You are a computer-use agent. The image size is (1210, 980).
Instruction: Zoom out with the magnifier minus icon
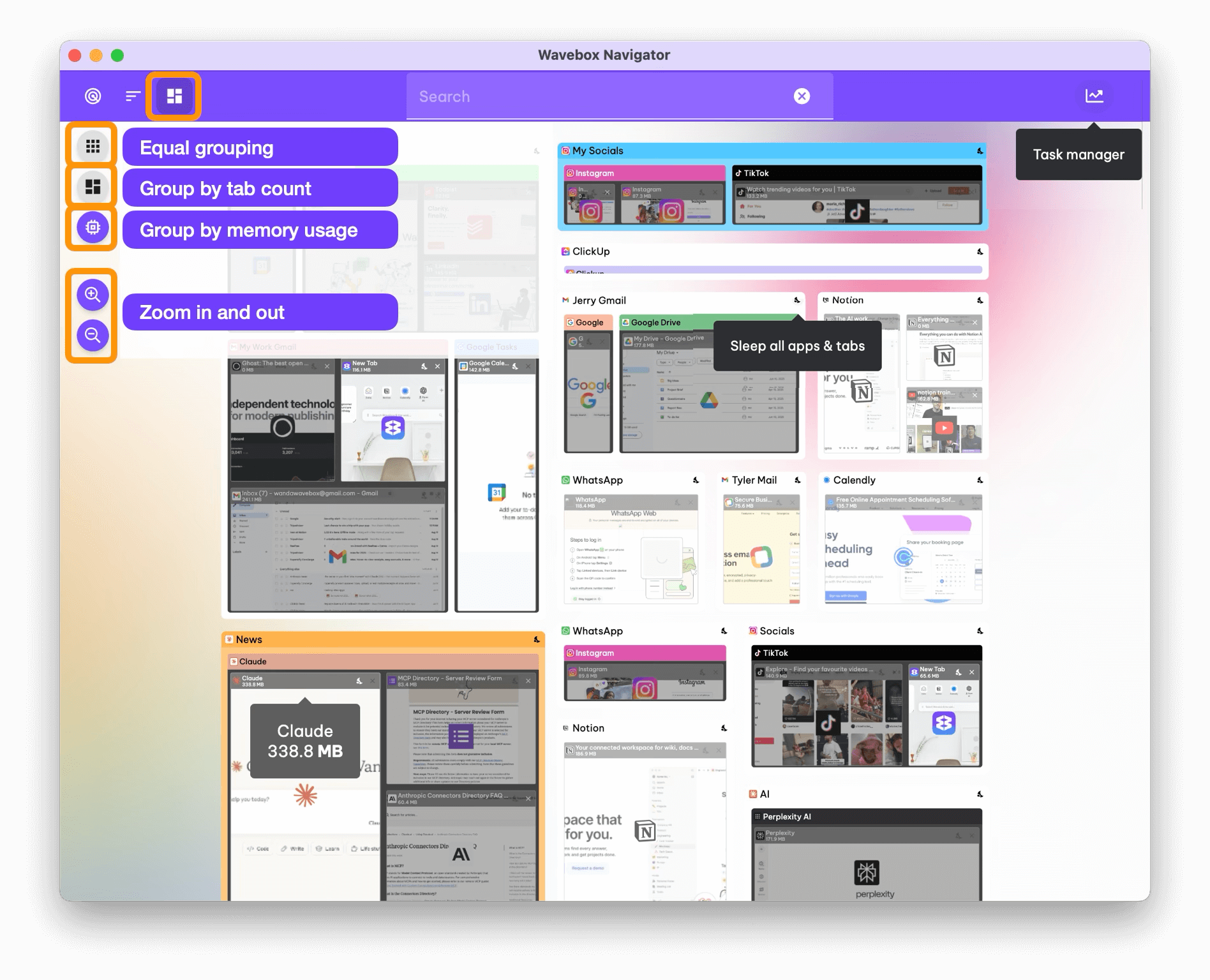(93, 335)
